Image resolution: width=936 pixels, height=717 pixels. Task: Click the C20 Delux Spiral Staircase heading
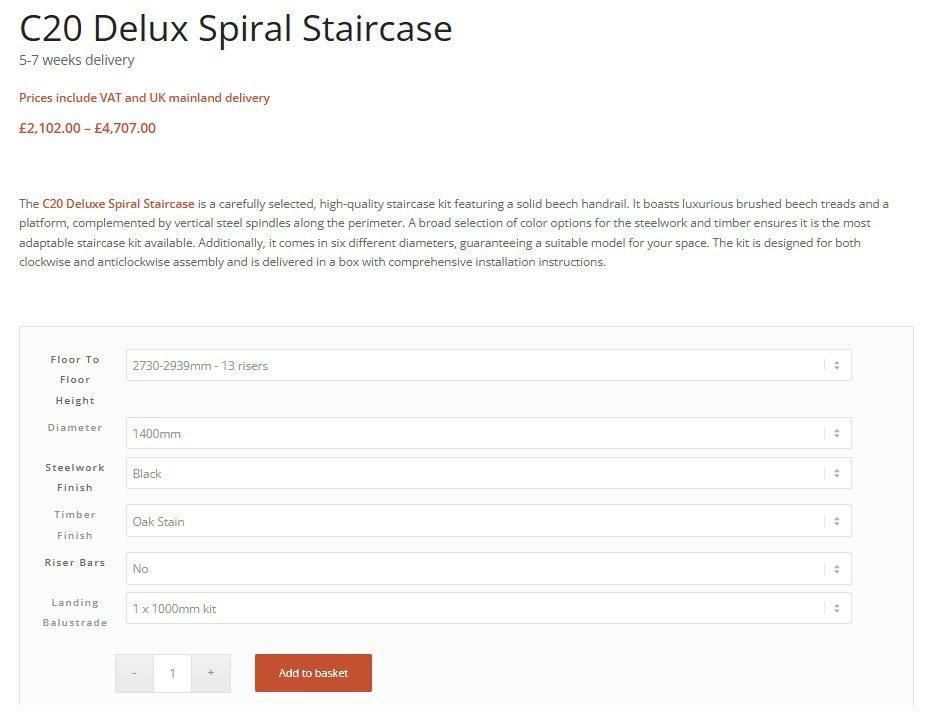(236, 29)
